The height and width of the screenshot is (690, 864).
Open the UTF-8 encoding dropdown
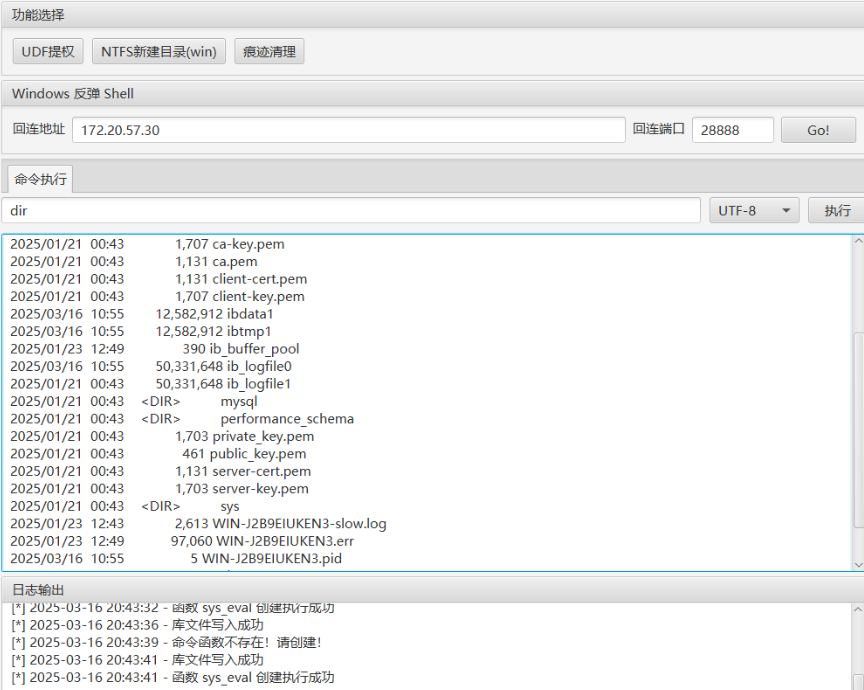[x=754, y=211]
